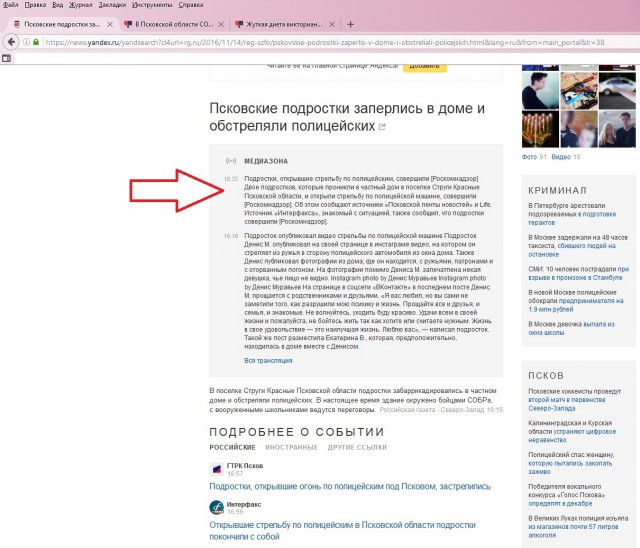Open Псков hockey players news link
Screen dimensions: 640x548
coord(574,399)
